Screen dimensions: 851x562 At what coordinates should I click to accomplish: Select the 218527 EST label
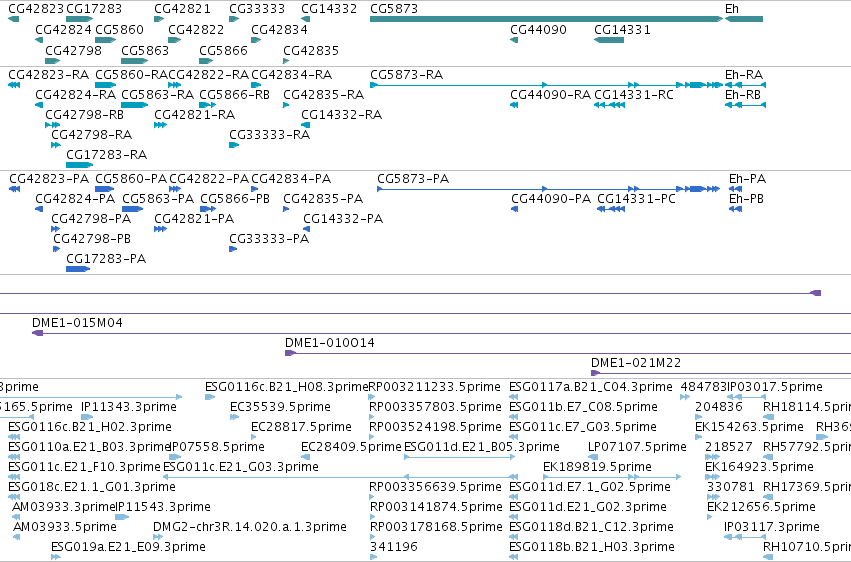(x=728, y=447)
